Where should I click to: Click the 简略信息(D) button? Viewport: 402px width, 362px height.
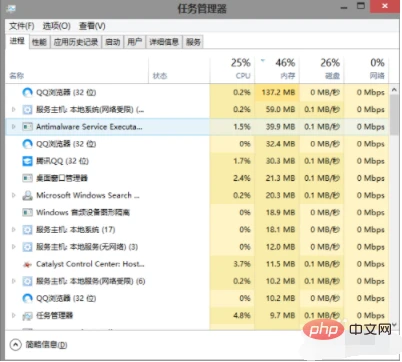[46, 345]
